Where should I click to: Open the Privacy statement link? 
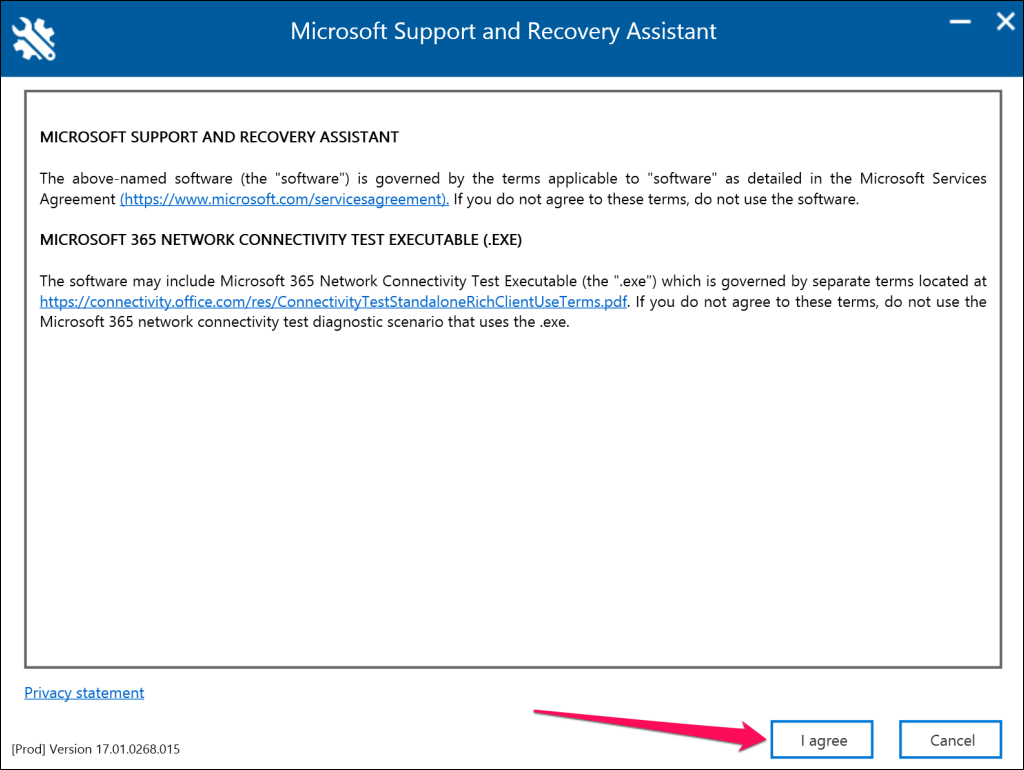coord(84,693)
